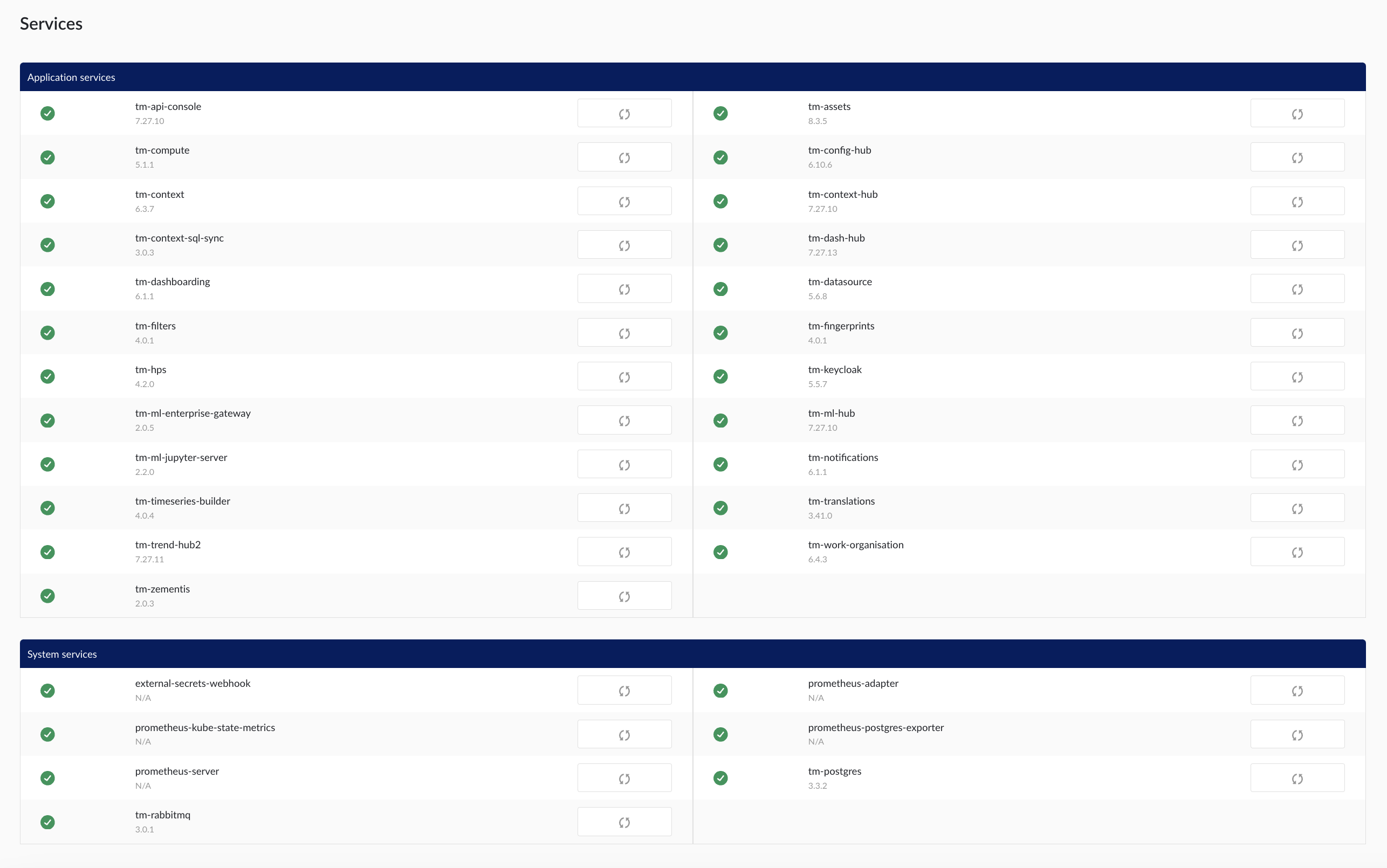Restart the prometheus-adapter service
1387x868 pixels.
[x=1297, y=690]
